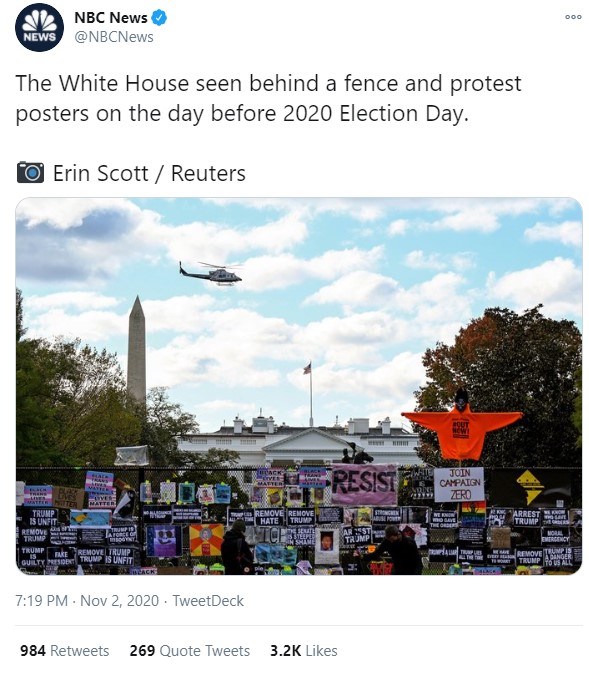Click the tweet text about the White House

[x=268, y=98]
